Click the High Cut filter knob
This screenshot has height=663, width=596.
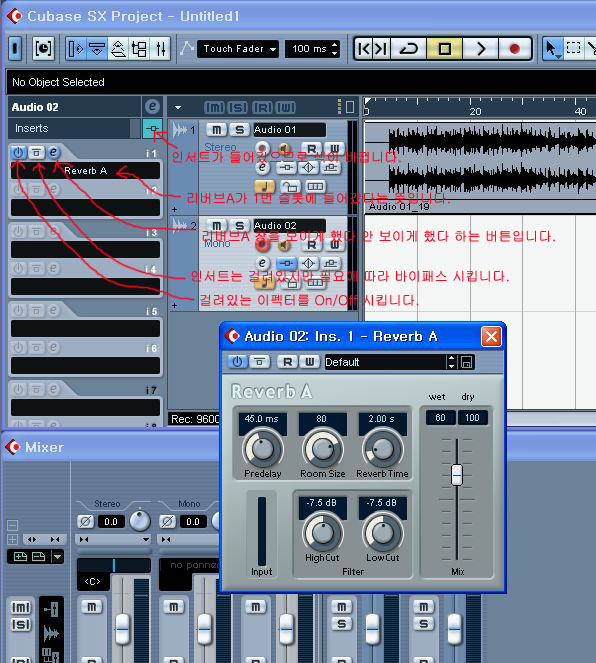(323, 533)
